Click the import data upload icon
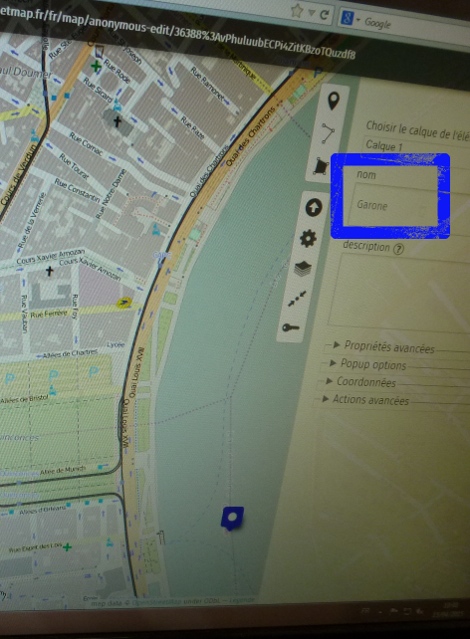This screenshot has width=470, height=639. pyautogui.click(x=313, y=208)
